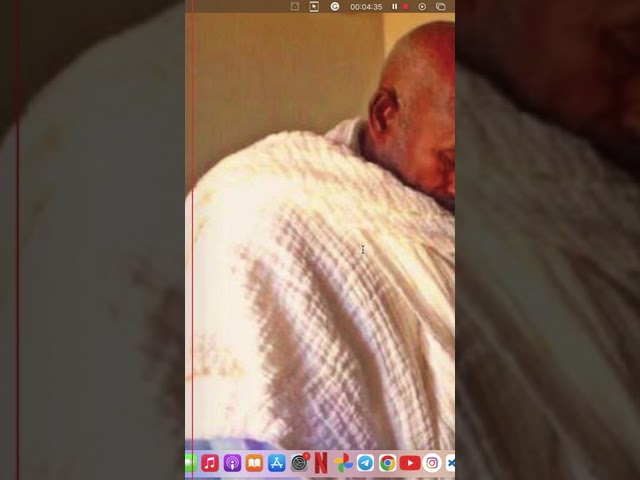
Task: Open the YouTube dock icon
Action: [410, 463]
